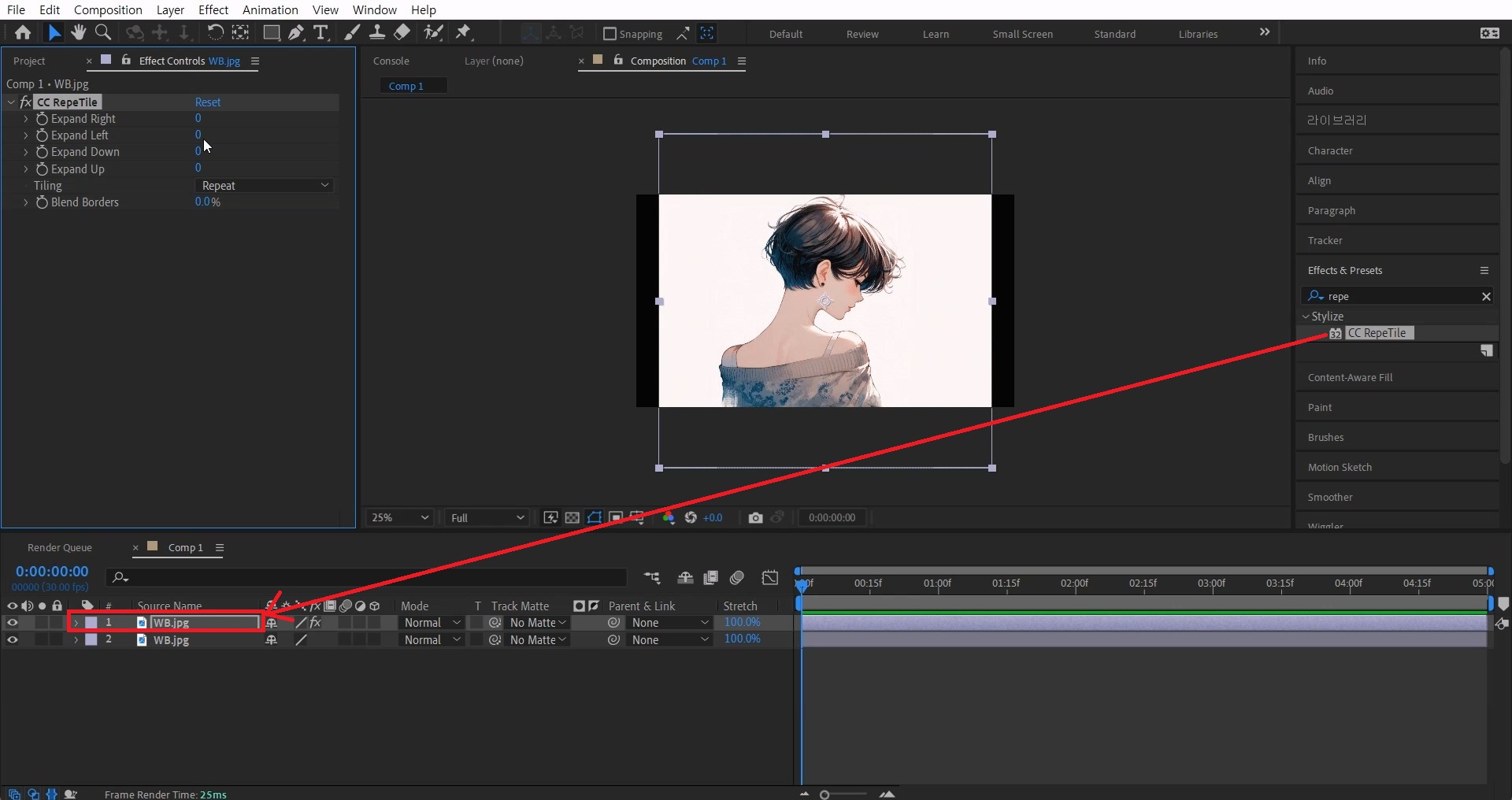Enable motion blur for the composition
The image size is (1512, 800).
click(x=737, y=578)
